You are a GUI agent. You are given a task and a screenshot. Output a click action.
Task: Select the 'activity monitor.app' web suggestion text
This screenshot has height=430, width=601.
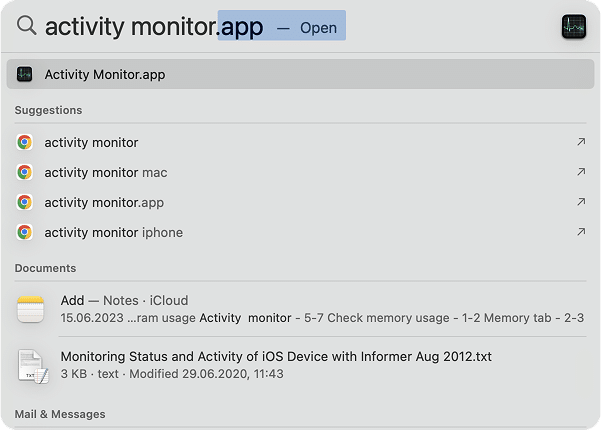tap(104, 202)
